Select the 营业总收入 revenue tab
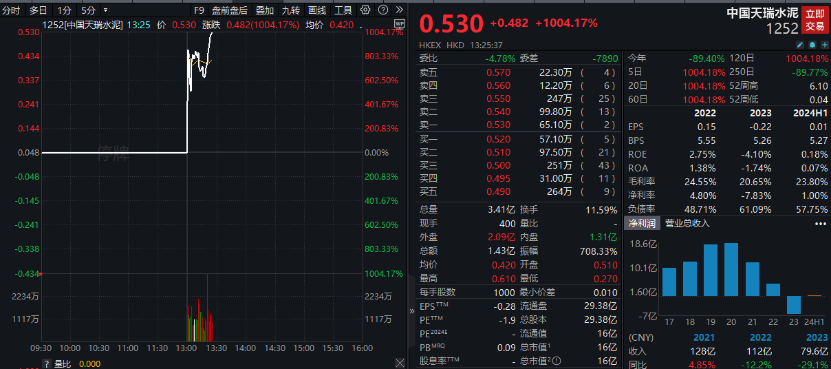Viewport: 831px width, 369px height. pos(687,223)
